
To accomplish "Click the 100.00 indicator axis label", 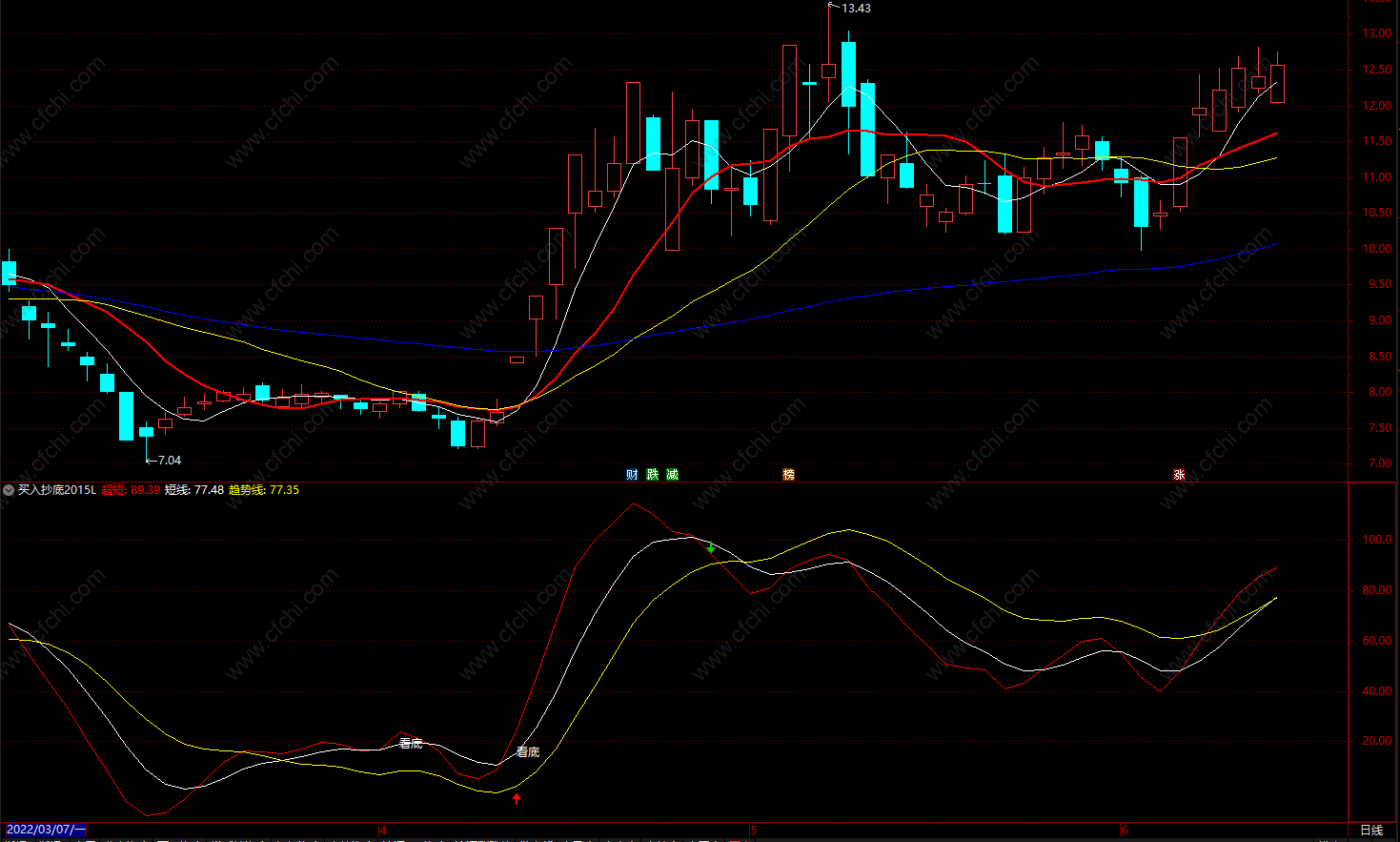I will [1376, 540].
